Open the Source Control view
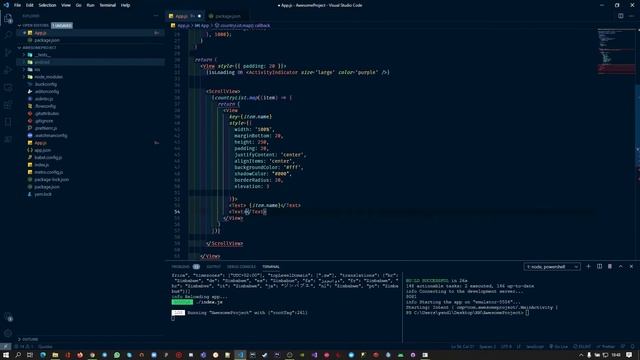 click(8, 53)
